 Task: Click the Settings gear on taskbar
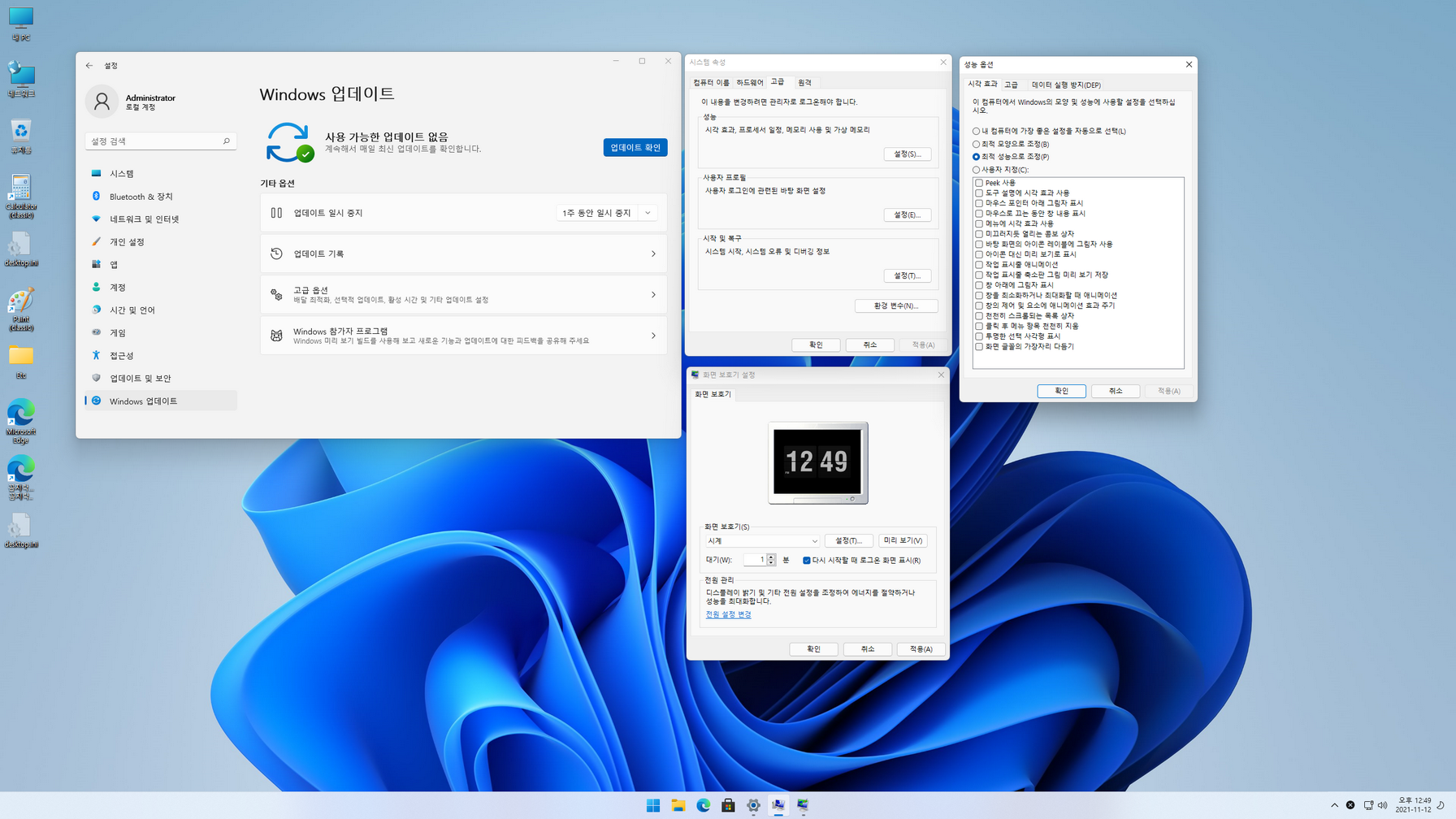(754, 805)
